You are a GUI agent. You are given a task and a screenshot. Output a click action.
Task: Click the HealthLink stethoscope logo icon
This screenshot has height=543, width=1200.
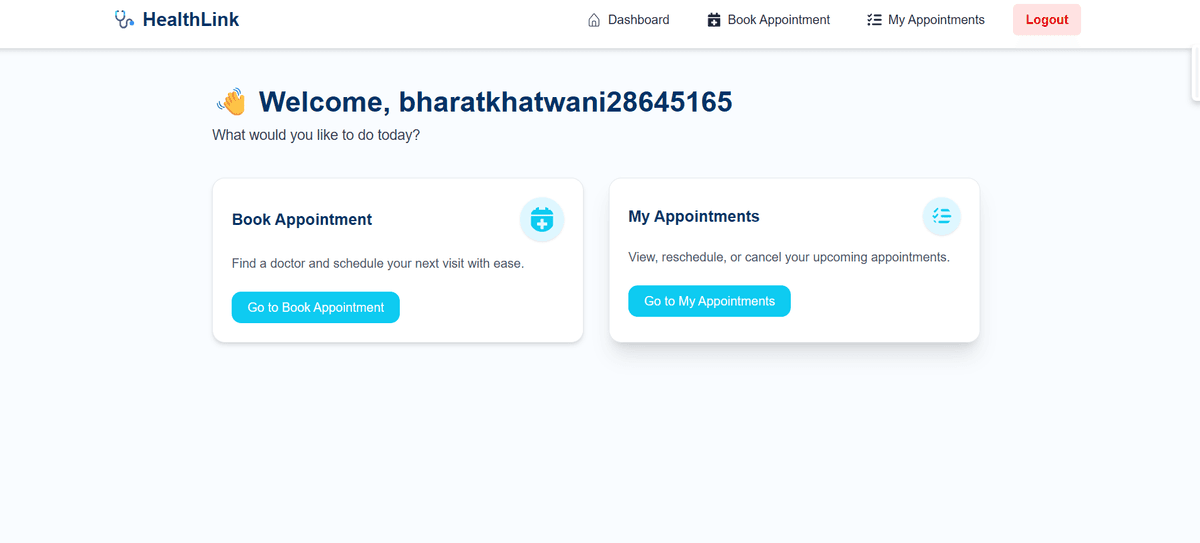tap(125, 19)
